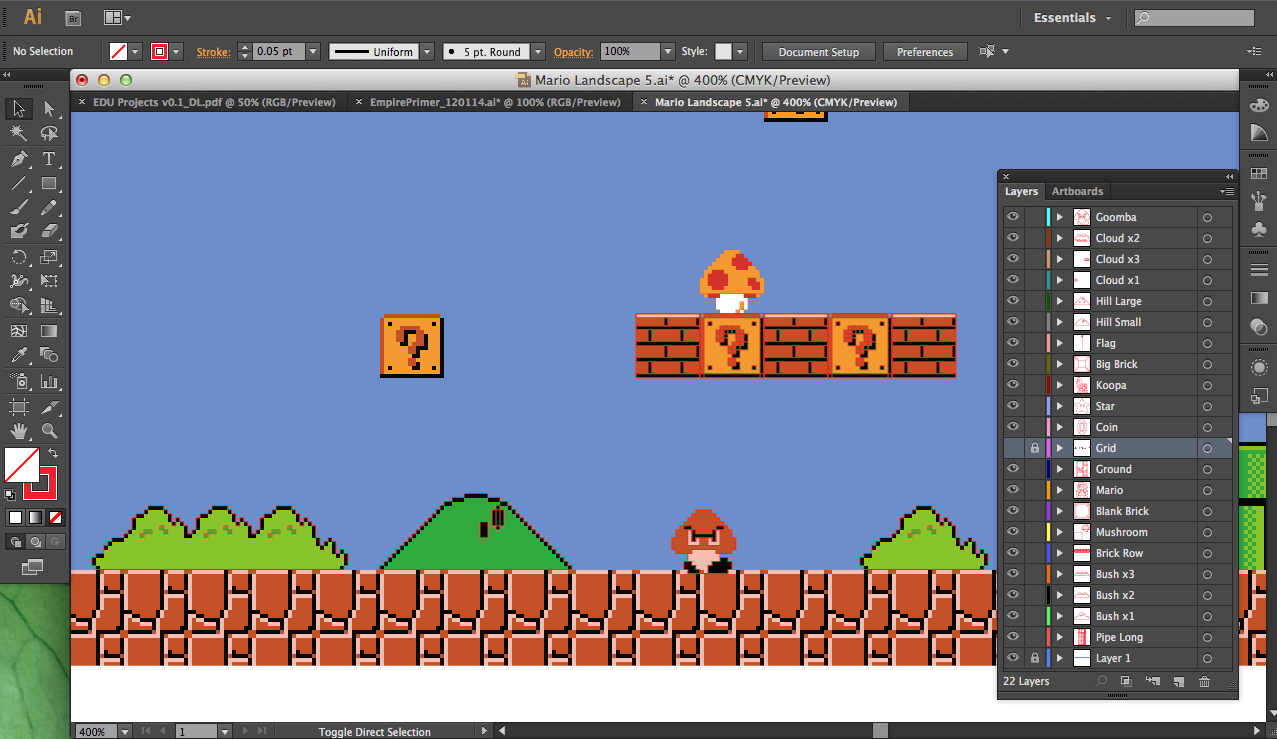This screenshot has height=739, width=1277.
Task: Unlock the Grid layer
Action: (1034, 448)
